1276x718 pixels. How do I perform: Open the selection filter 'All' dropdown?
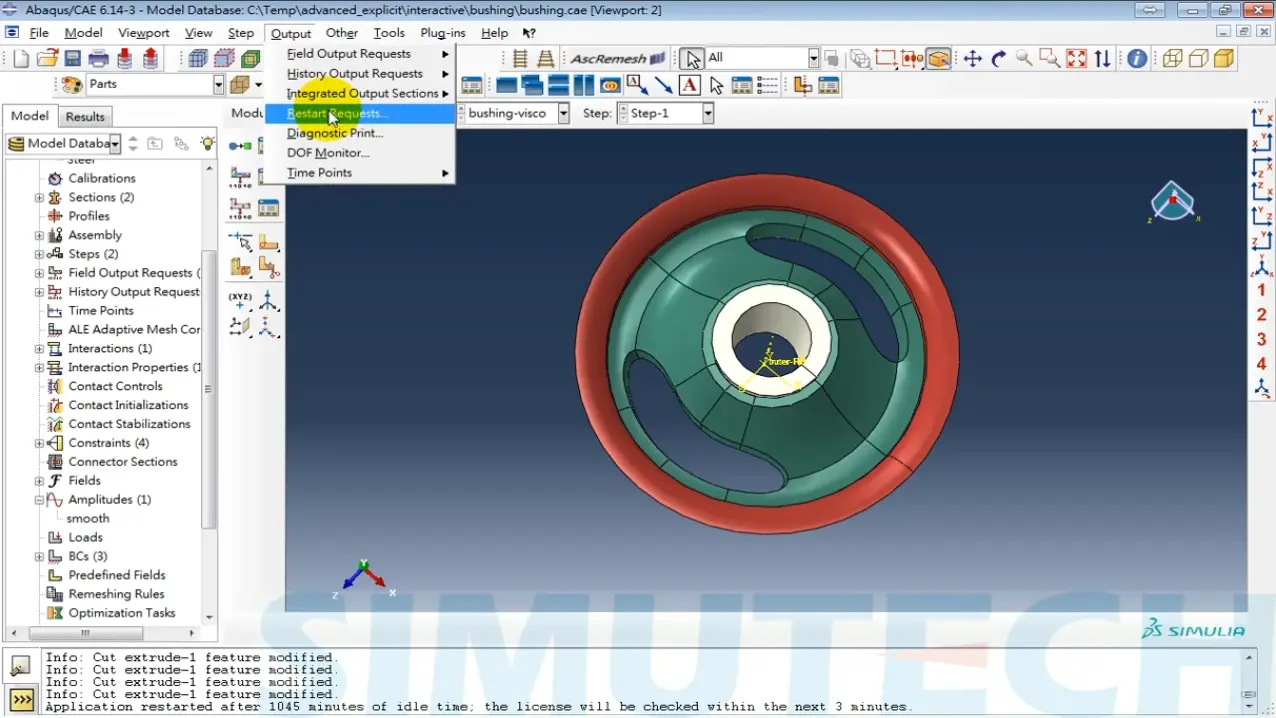point(814,58)
